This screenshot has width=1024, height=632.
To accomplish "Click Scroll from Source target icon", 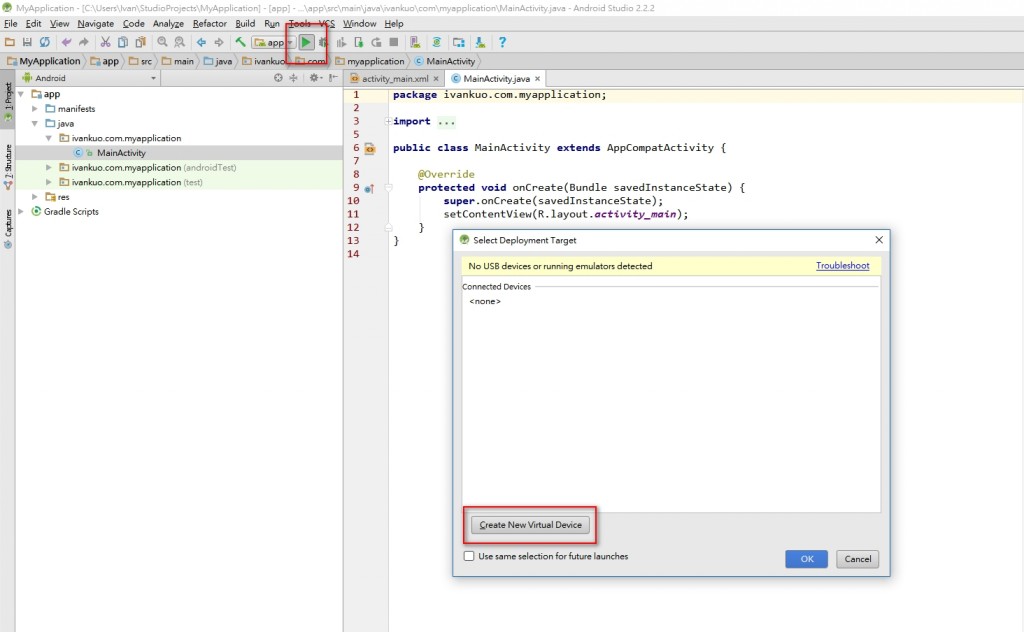I will tap(278, 78).
